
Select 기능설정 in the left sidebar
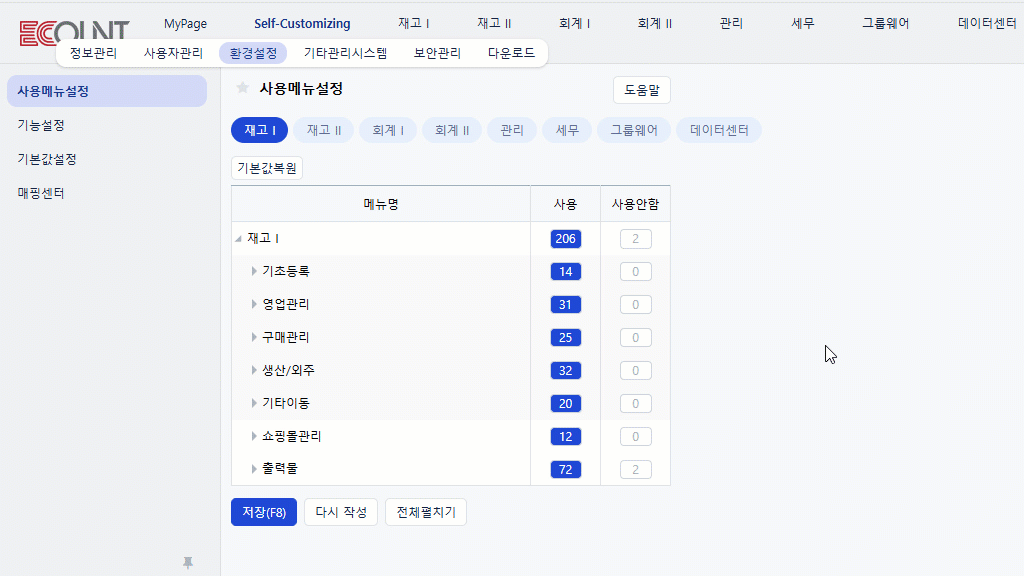point(41,125)
